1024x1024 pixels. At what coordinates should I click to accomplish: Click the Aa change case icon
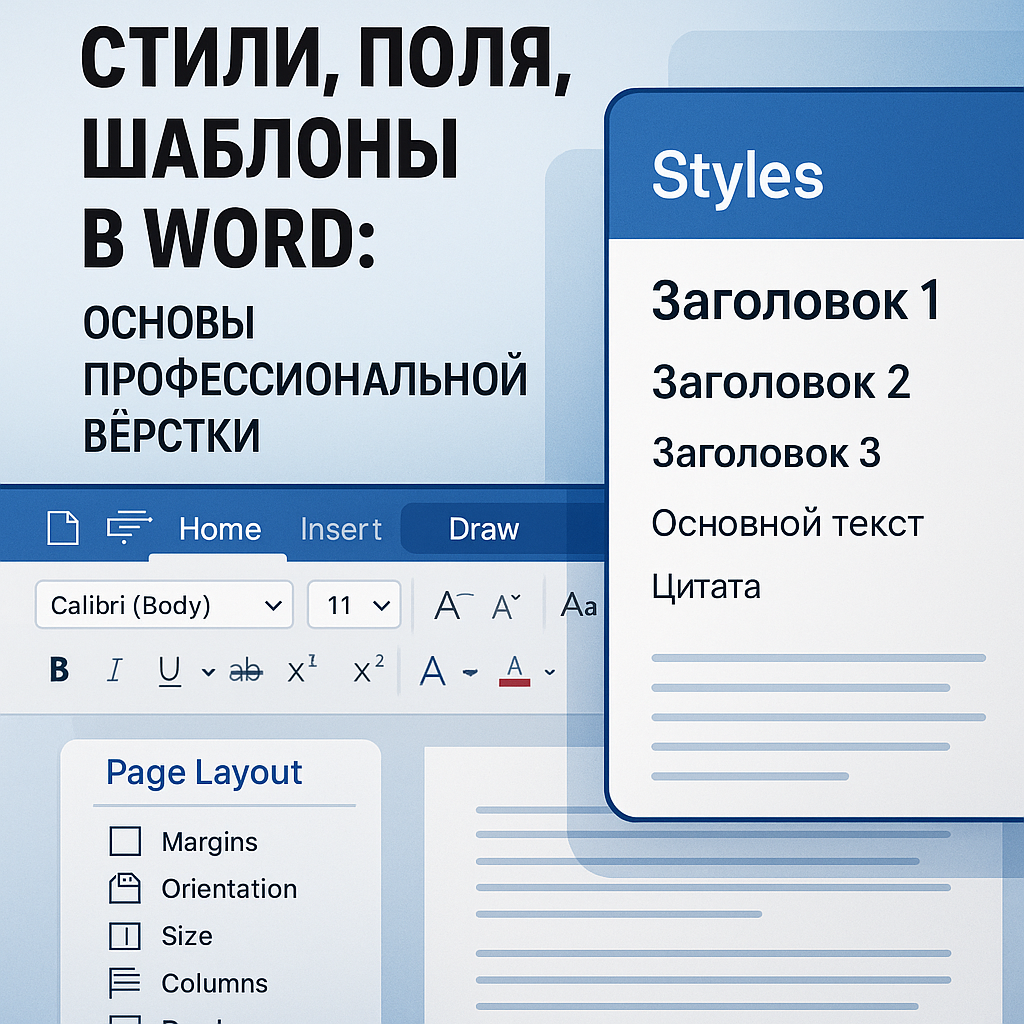pyautogui.click(x=579, y=605)
